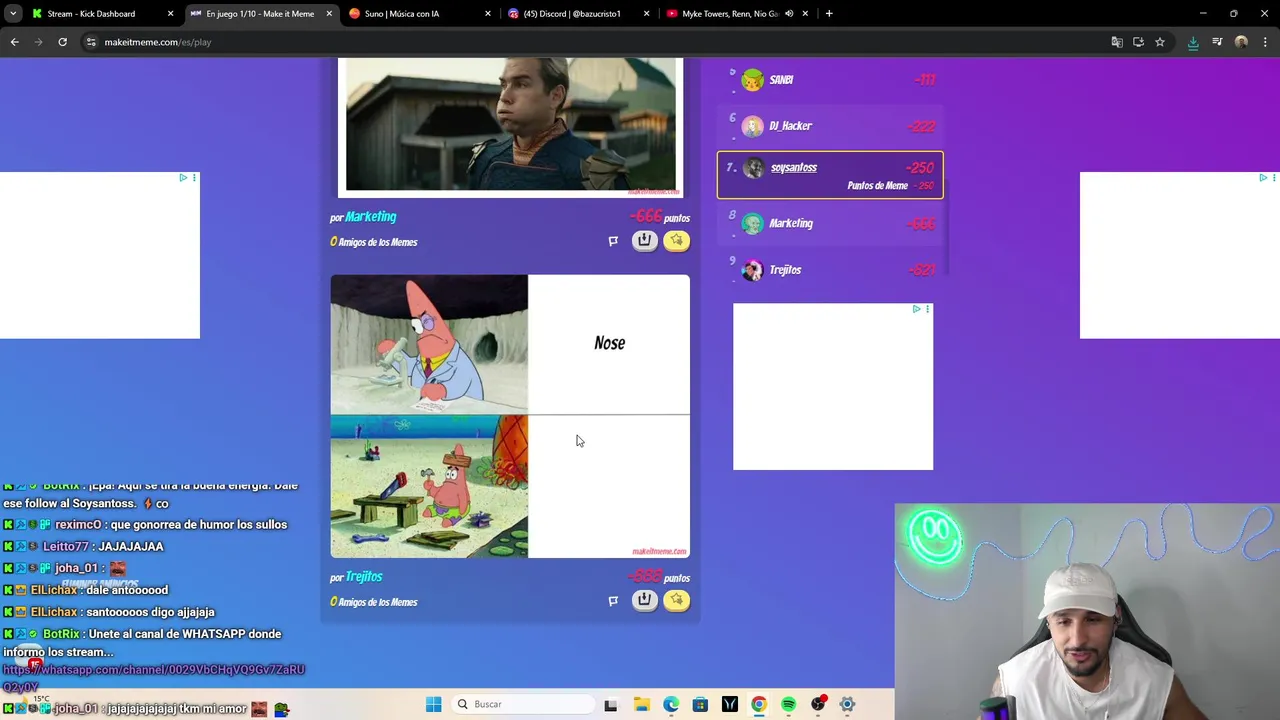Close the ad below the leaderboard
This screenshot has height=720, width=1280.
click(927, 309)
